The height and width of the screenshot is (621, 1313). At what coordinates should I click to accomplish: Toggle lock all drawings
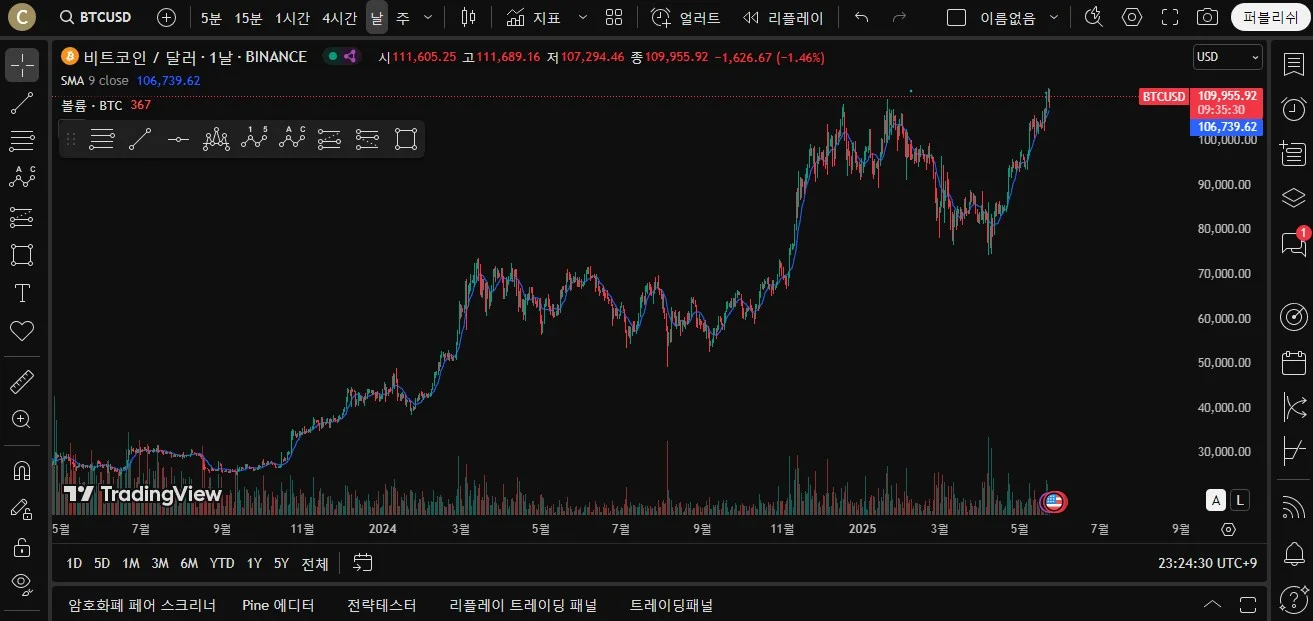[x=22, y=546]
